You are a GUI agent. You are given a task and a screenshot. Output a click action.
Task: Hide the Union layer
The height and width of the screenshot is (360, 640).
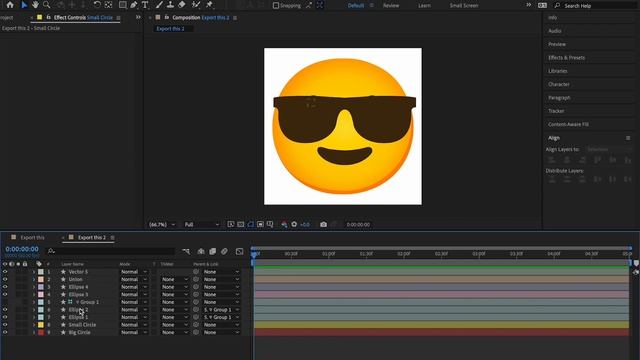click(5, 279)
